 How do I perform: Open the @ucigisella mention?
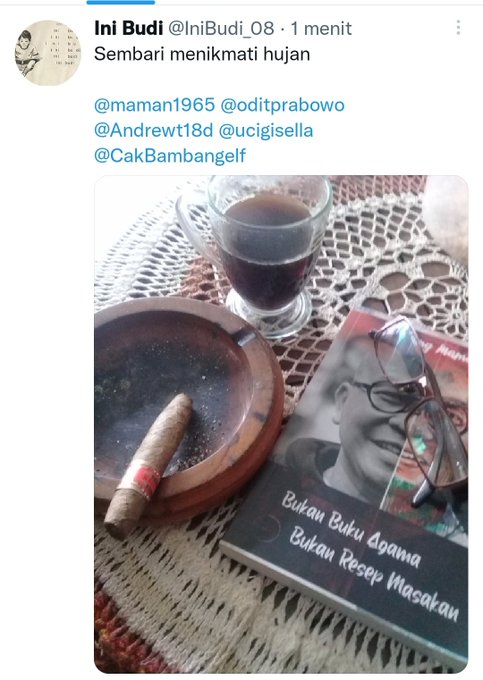click(266, 131)
